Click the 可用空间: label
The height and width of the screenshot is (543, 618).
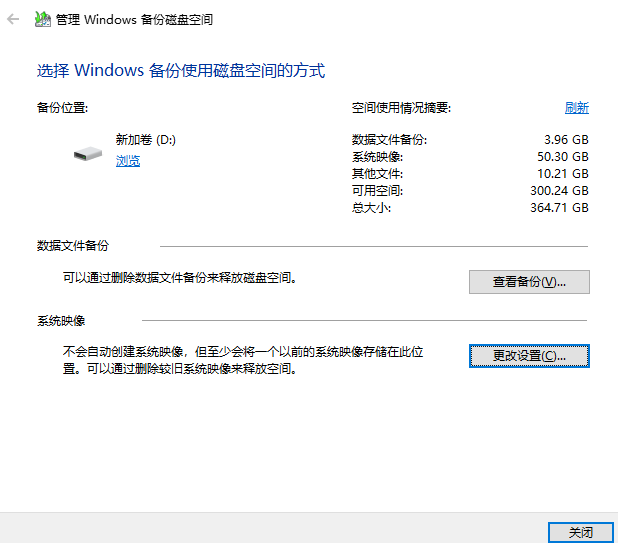coord(377,190)
